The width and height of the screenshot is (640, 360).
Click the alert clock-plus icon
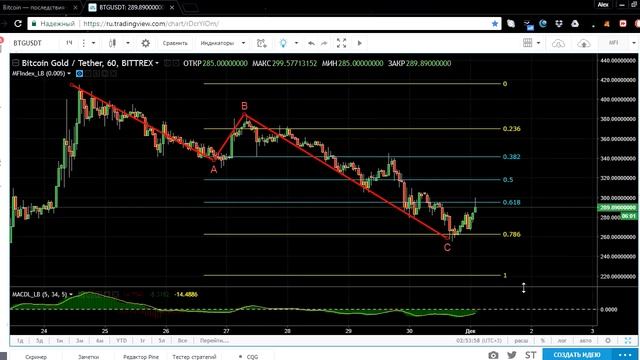(262, 43)
